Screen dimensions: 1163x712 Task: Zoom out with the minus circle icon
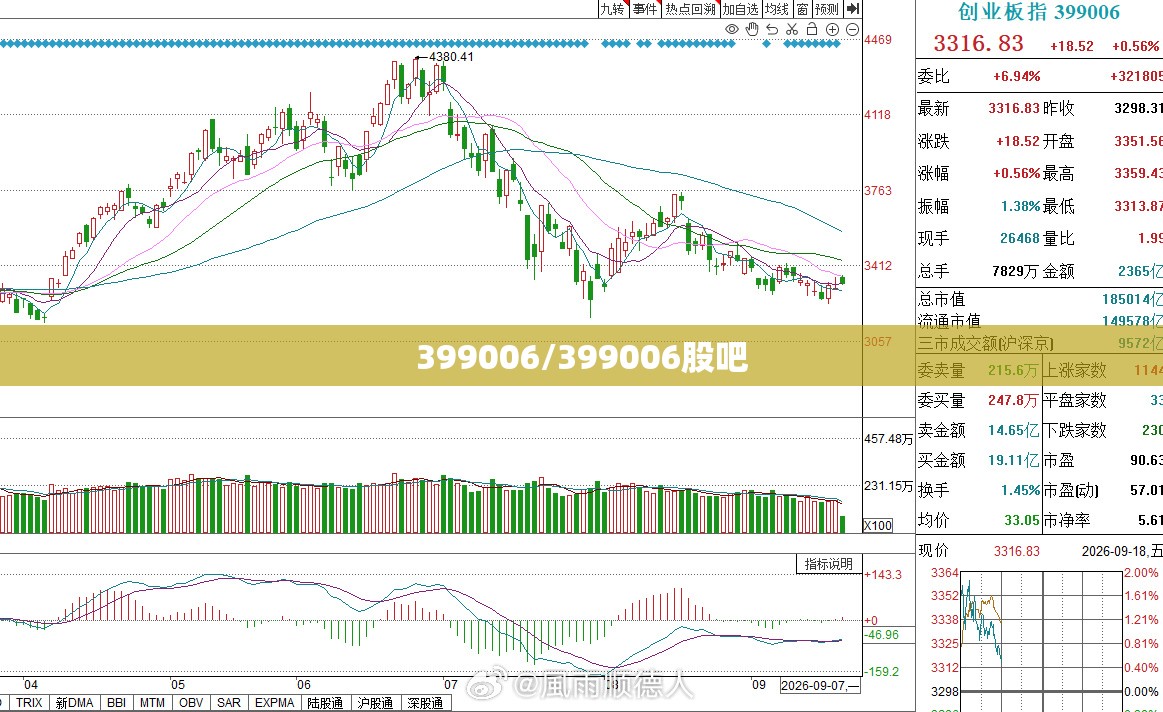point(852,29)
